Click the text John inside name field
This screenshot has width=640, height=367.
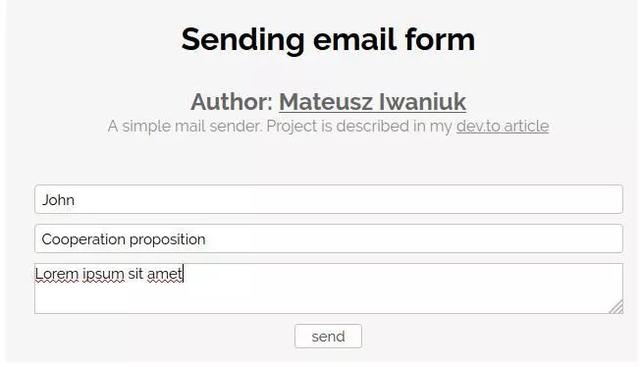click(x=58, y=200)
